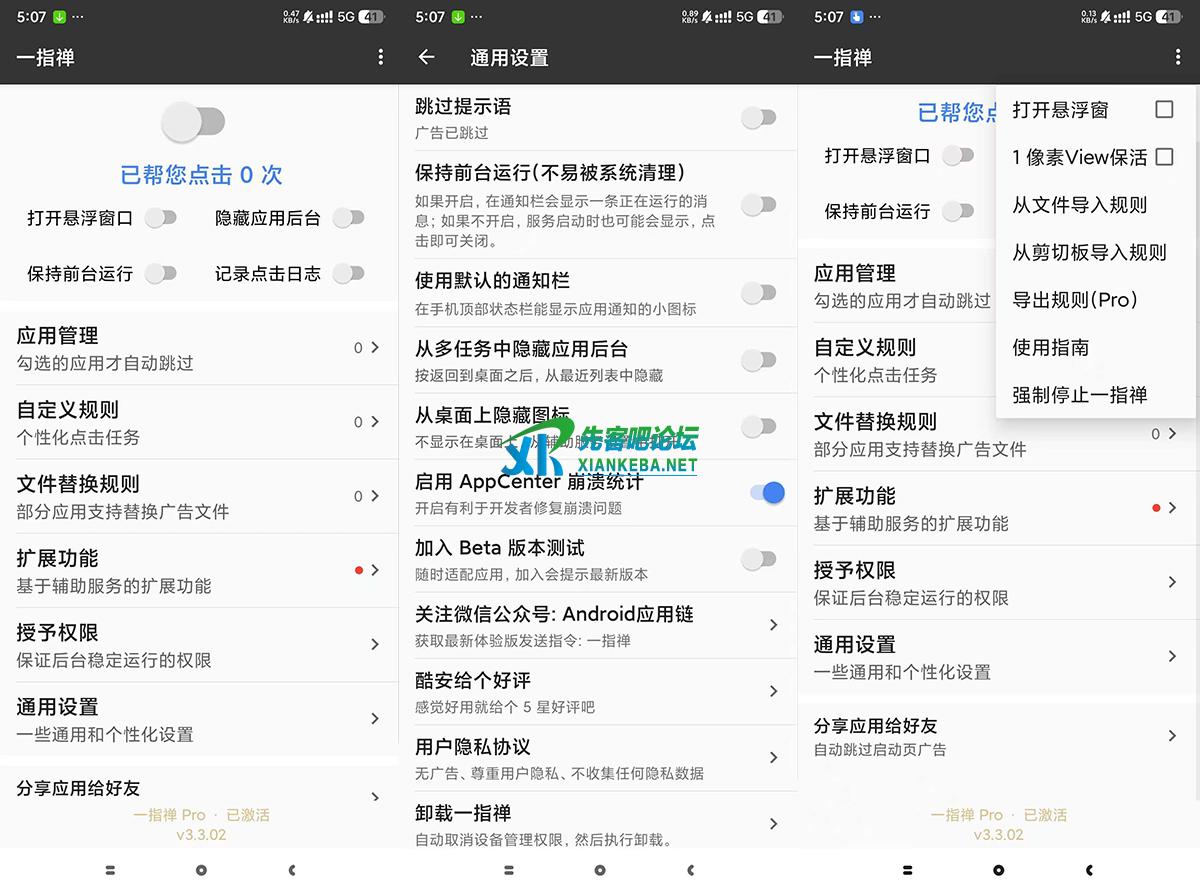Tap the blue touch icon in the status bar
Image resolution: width=1200 pixels, height=895 pixels.
[856, 17]
